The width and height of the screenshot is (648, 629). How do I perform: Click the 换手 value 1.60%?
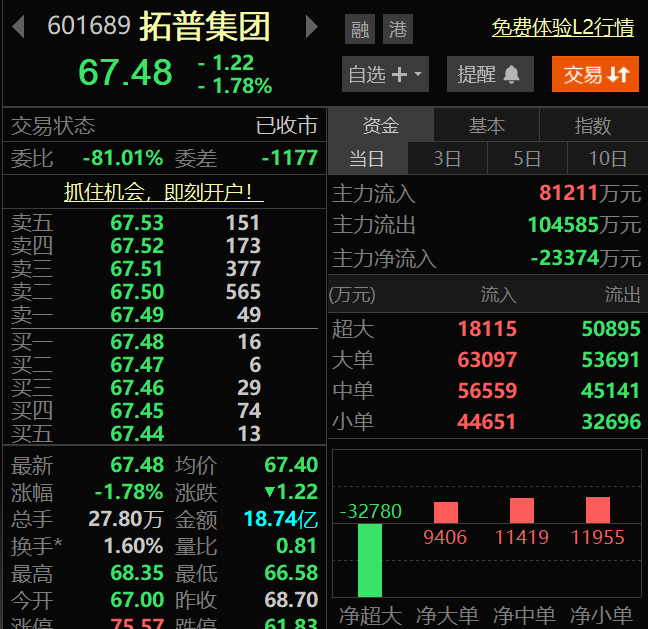pyautogui.click(x=133, y=546)
